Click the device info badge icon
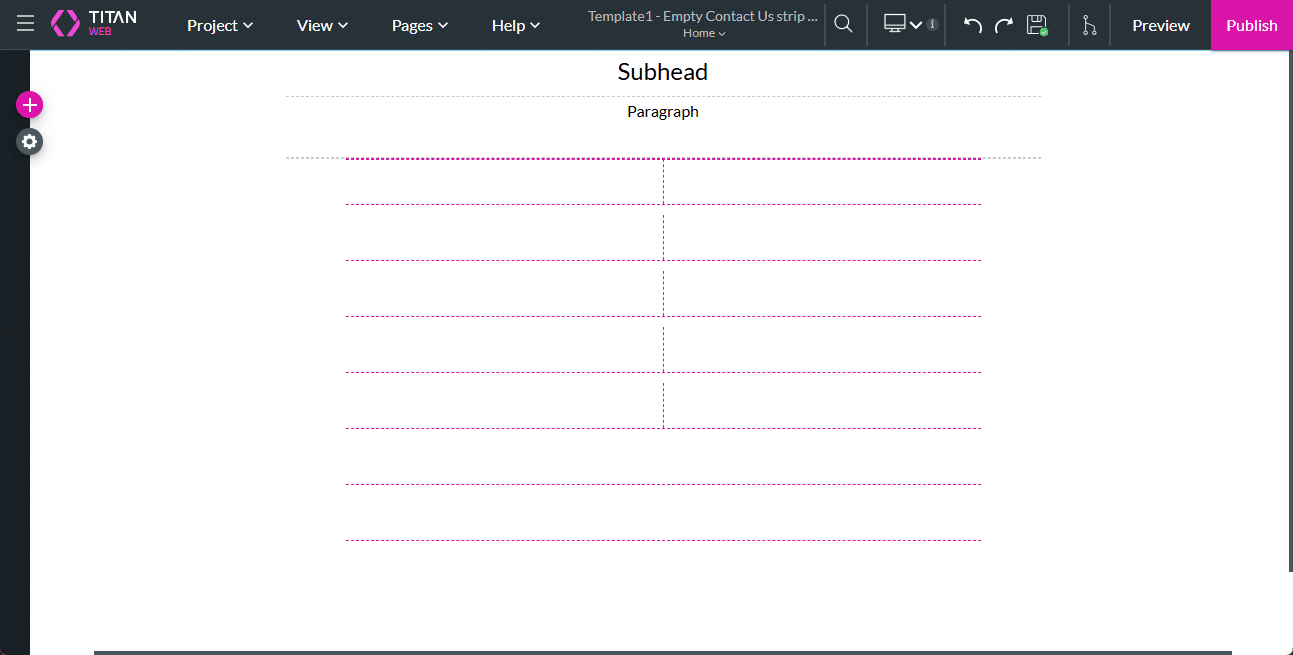The height and width of the screenshot is (655, 1293). [932, 25]
